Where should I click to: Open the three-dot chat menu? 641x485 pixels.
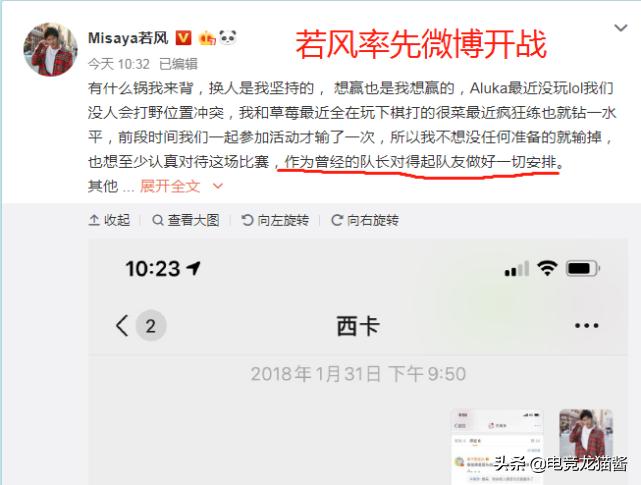click(587, 326)
